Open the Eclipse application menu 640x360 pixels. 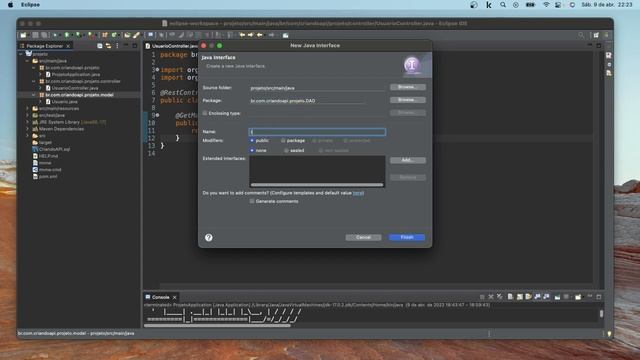[x=31, y=5]
